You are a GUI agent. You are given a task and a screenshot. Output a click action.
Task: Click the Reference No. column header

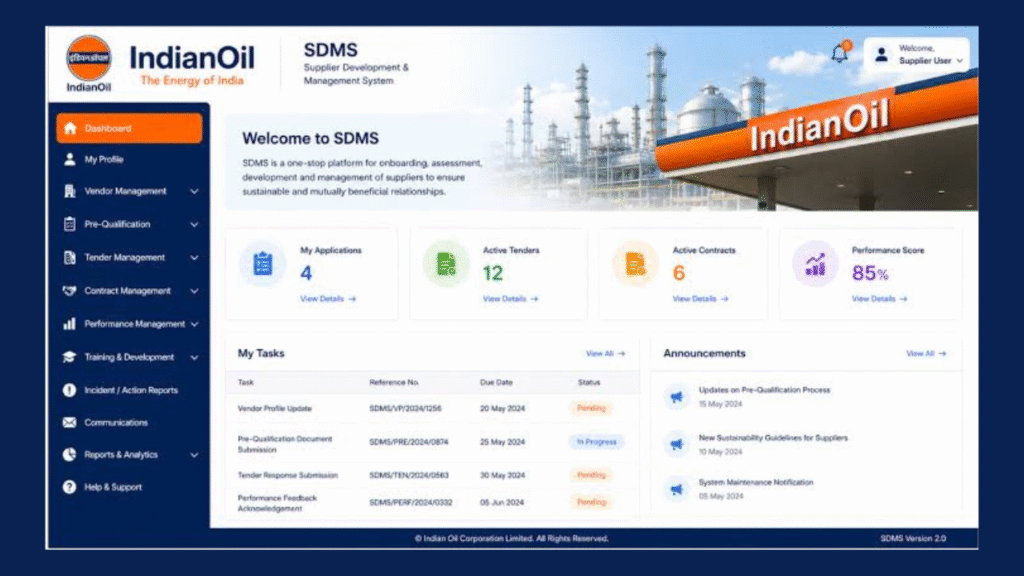(x=394, y=382)
